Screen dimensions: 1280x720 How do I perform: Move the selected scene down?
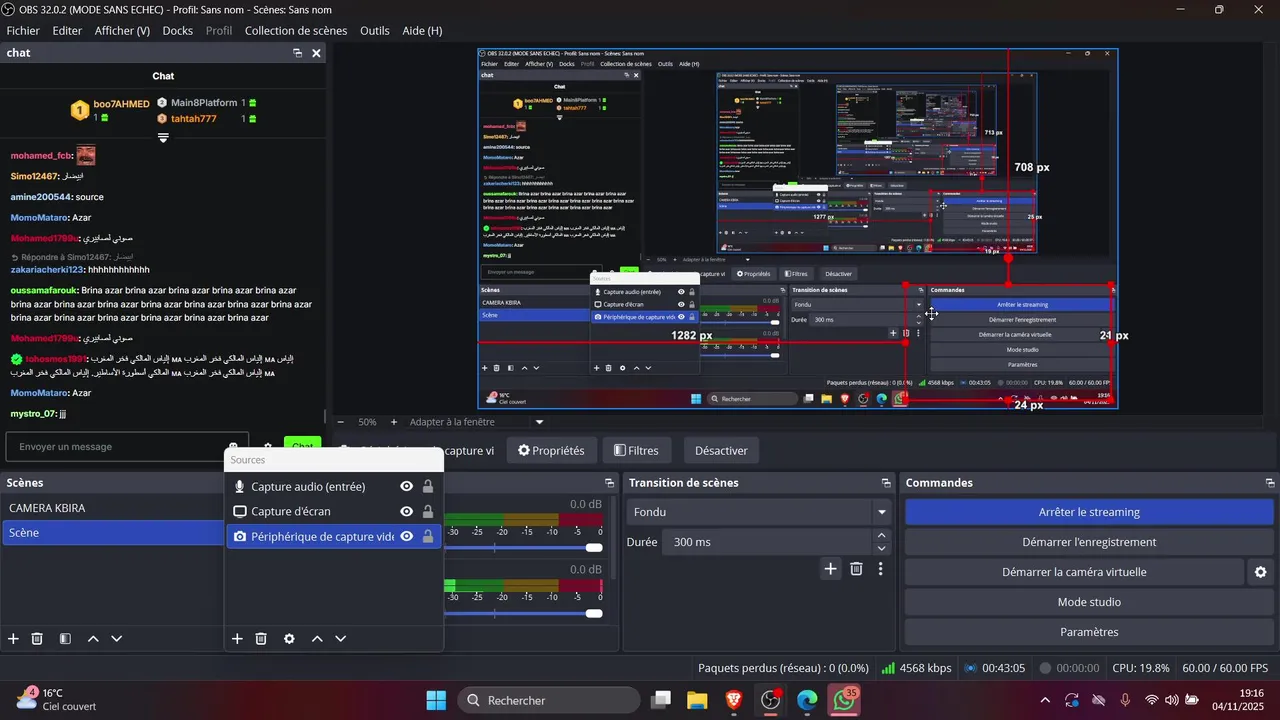(117, 639)
